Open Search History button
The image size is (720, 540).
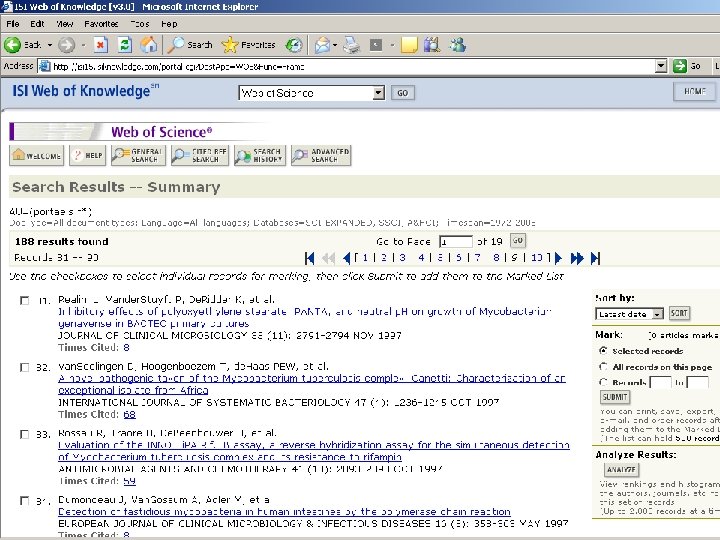pos(260,155)
